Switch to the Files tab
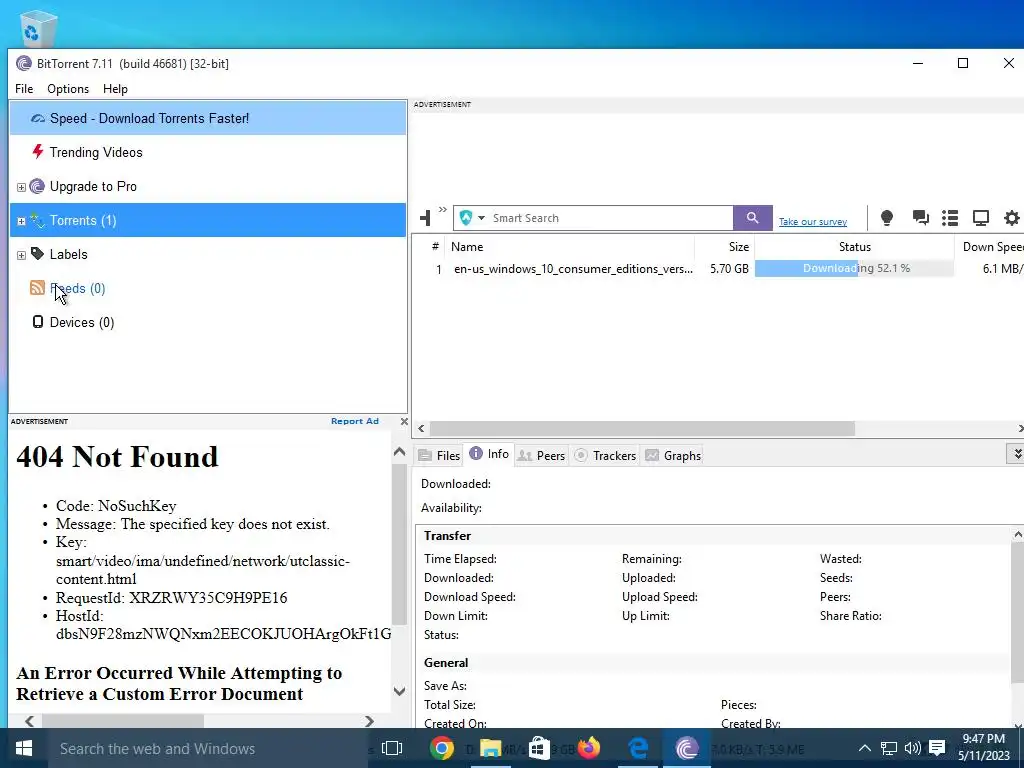 click(439, 455)
